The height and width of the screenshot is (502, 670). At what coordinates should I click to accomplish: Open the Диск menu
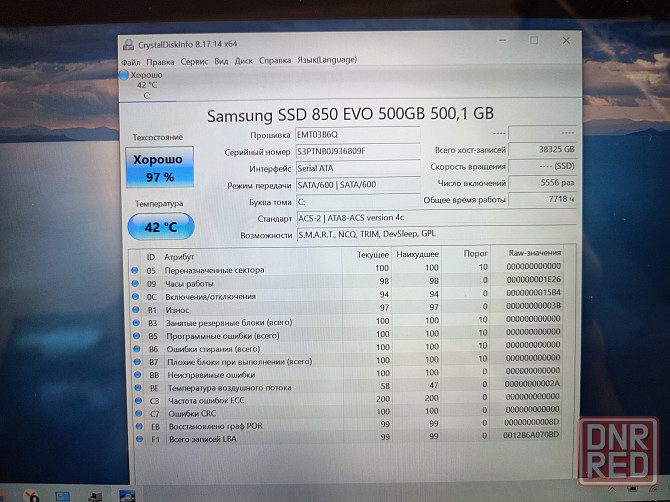pyautogui.click(x=244, y=61)
